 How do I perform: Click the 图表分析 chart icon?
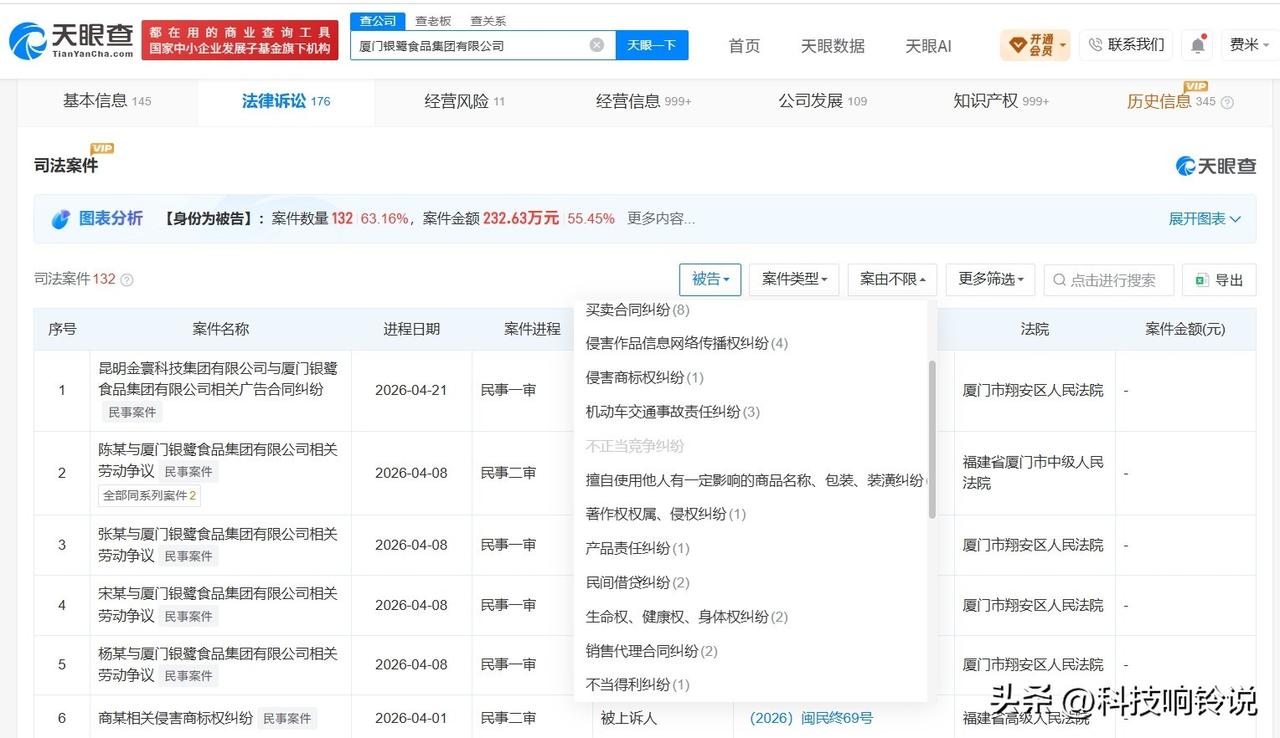coord(61,219)
